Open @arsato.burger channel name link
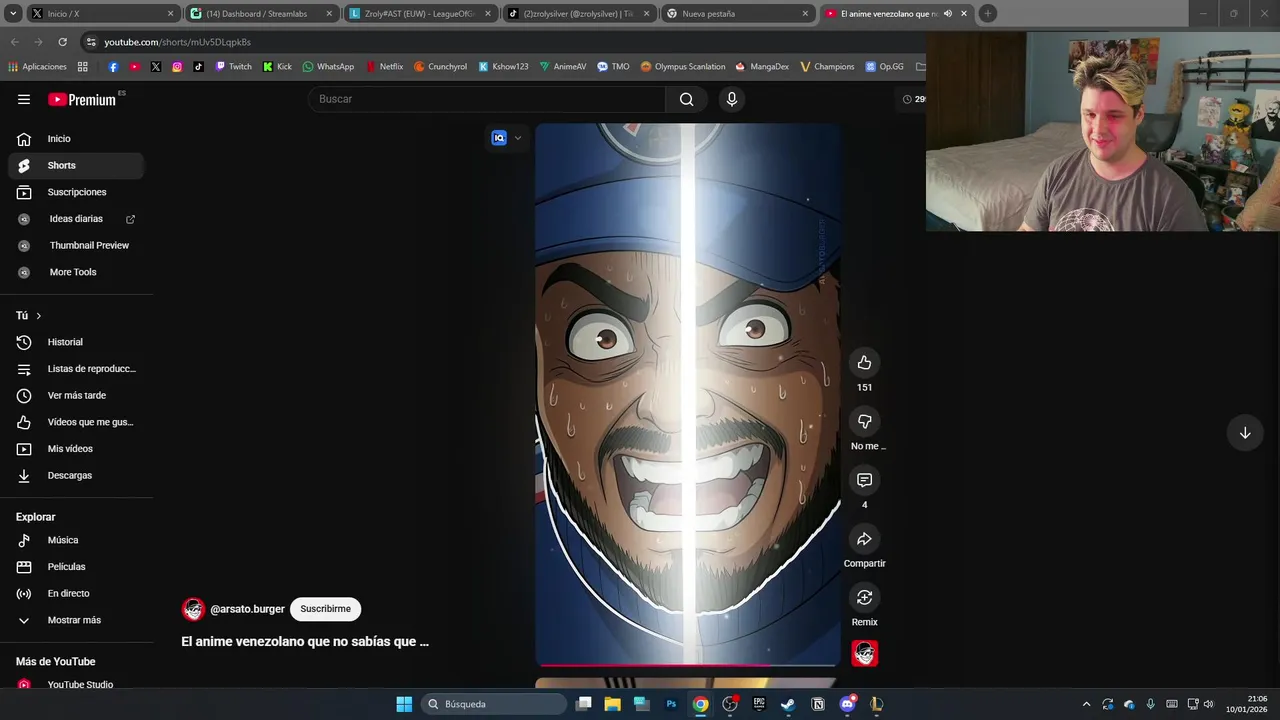The width and height of the screenshot is (1280, 720). click(247, 609)
